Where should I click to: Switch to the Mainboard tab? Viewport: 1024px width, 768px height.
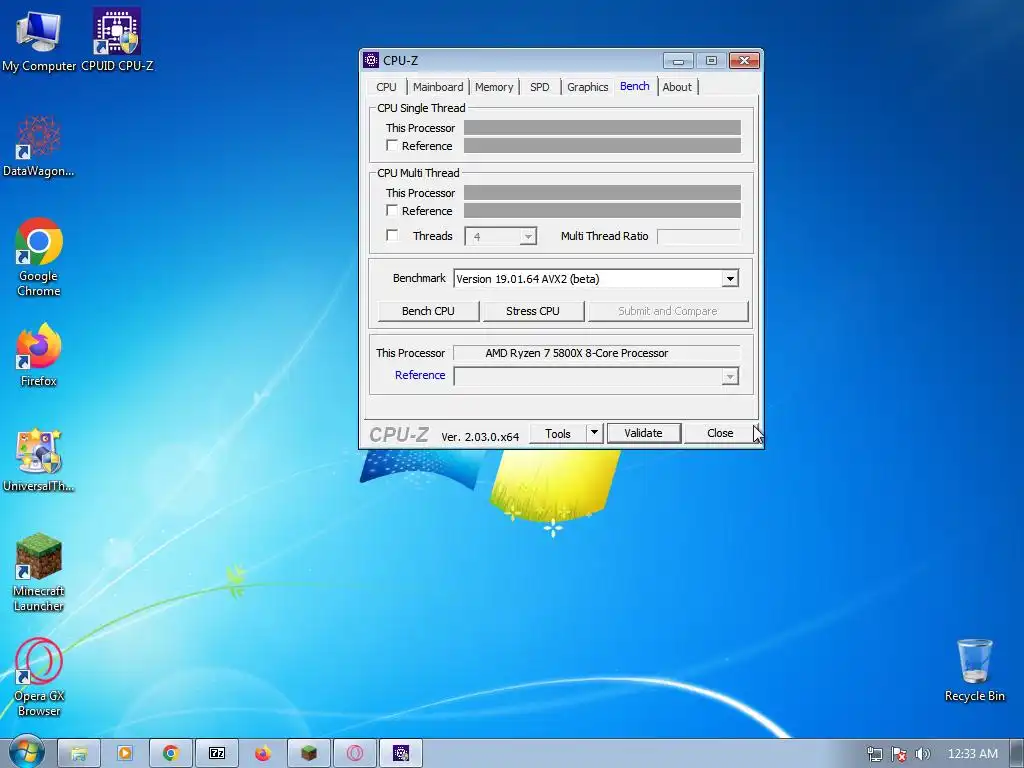coord(438,87)
